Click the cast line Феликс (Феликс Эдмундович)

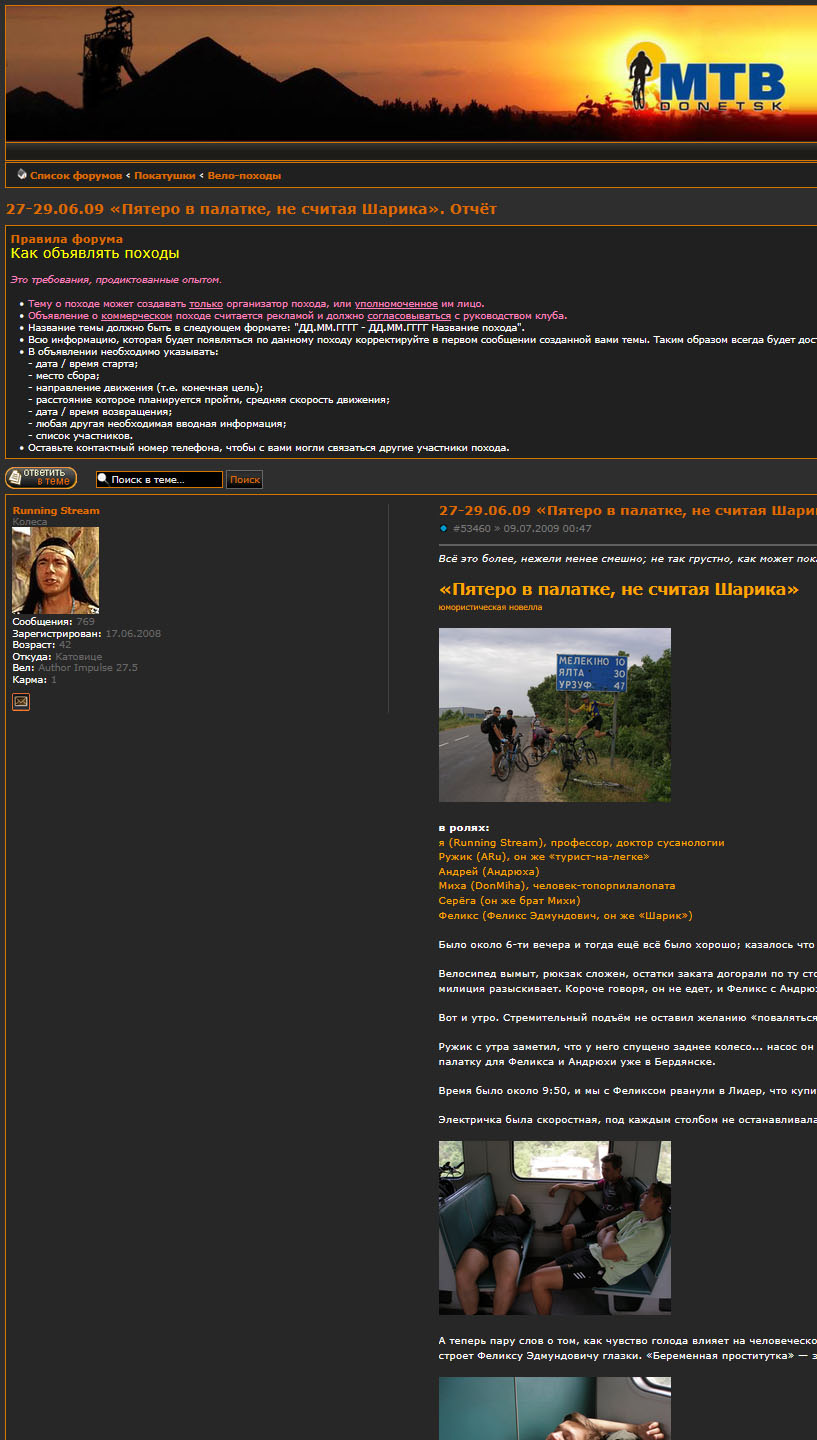566,915
